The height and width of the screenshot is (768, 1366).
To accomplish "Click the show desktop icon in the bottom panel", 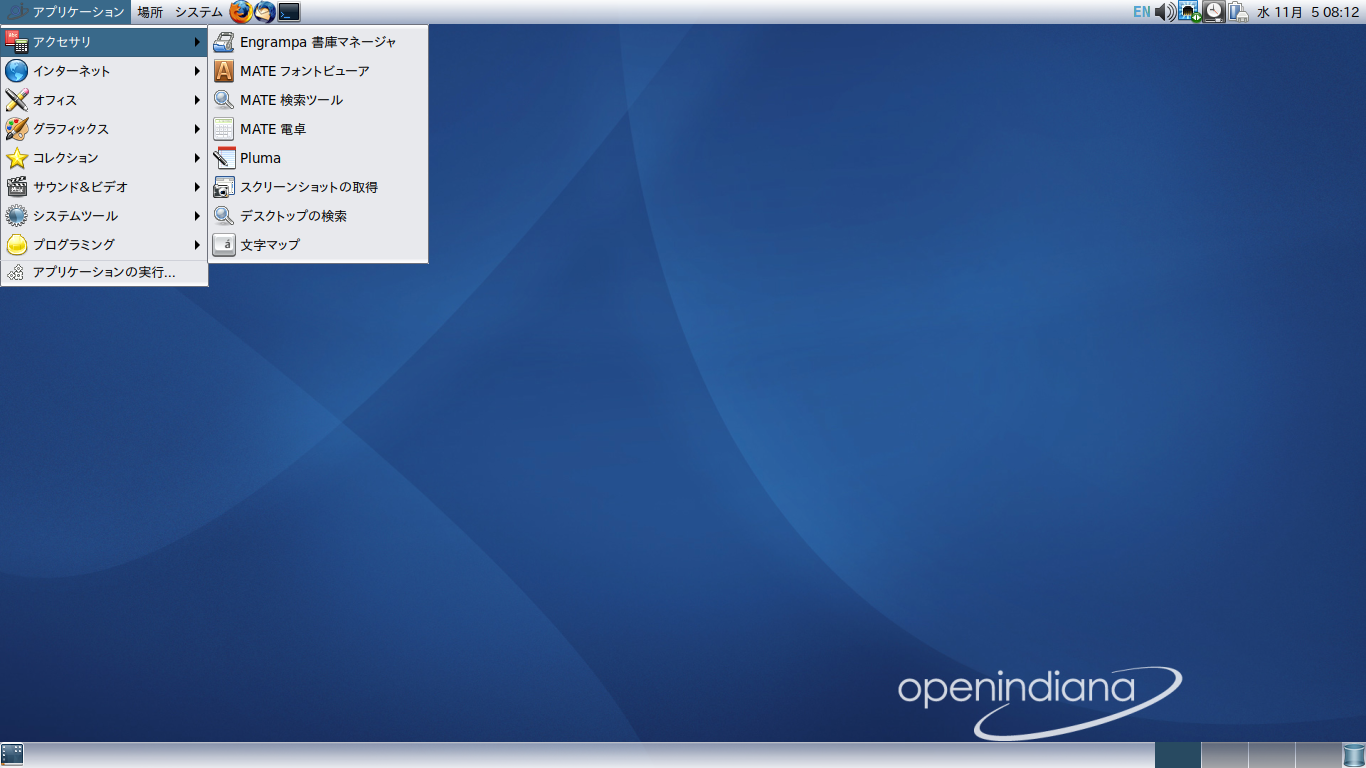I will coord(12,755).
